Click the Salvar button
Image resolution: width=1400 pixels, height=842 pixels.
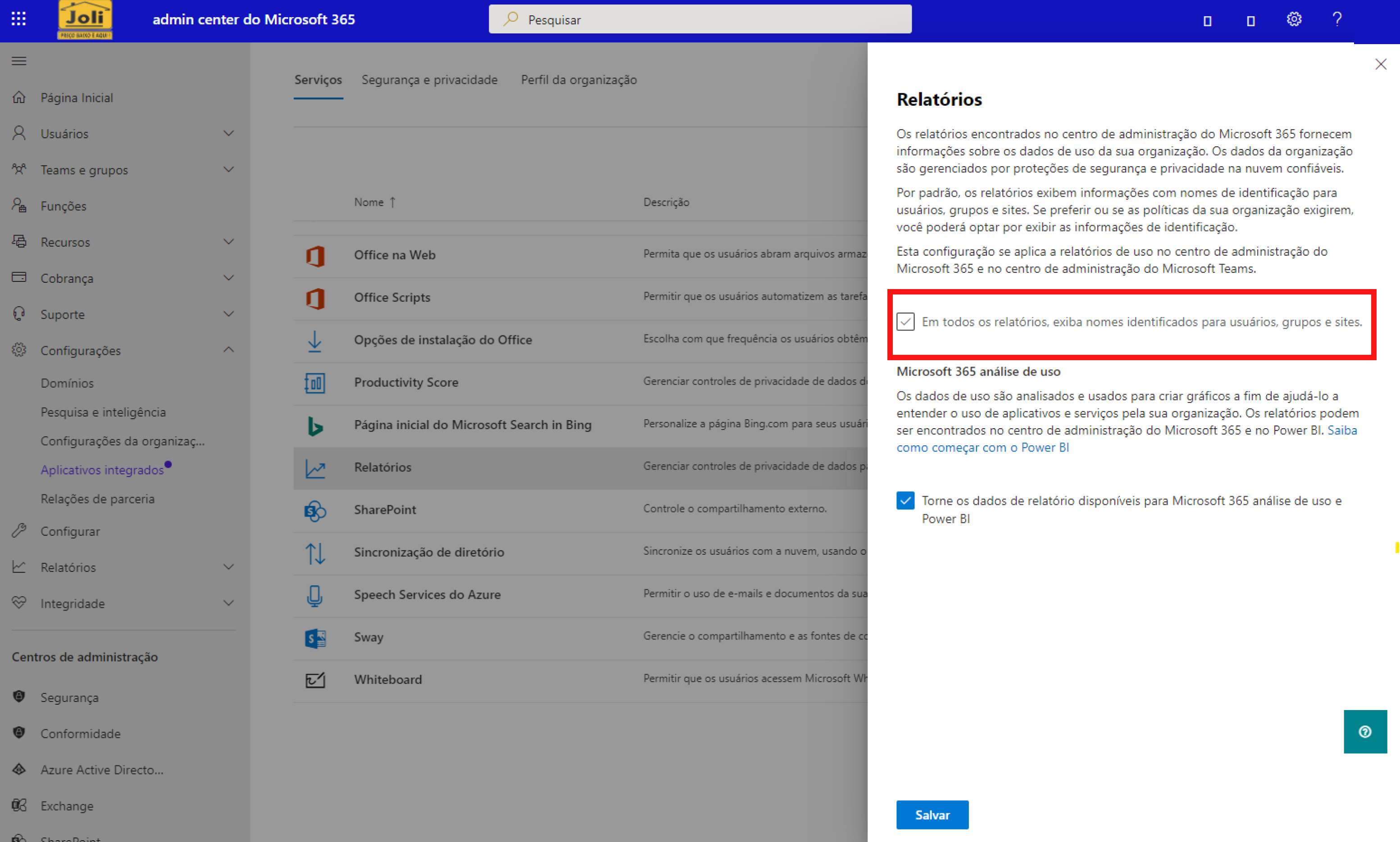[x=932, y=815]
